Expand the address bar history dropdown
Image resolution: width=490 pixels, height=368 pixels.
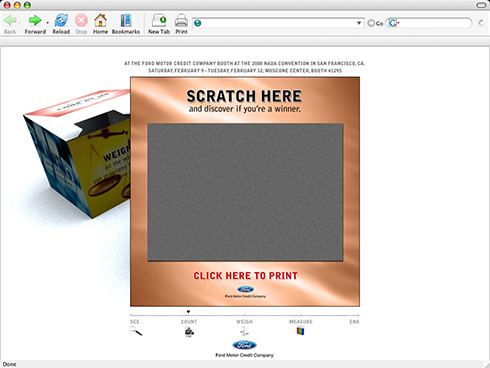359,23
